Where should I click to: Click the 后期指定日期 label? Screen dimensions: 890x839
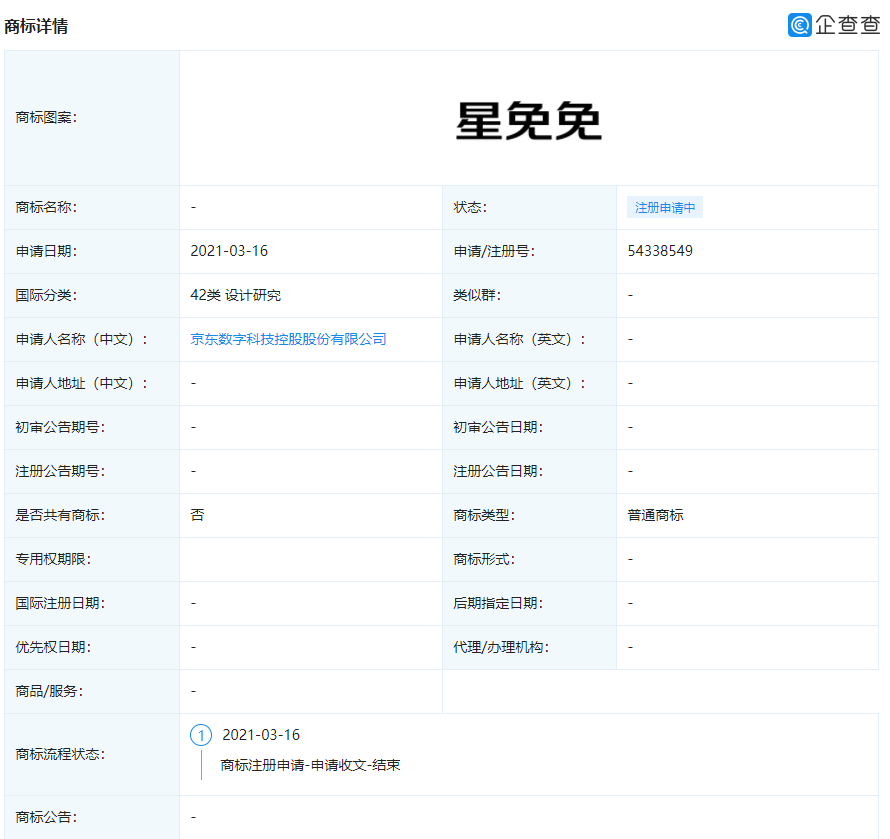pos(498,603)
